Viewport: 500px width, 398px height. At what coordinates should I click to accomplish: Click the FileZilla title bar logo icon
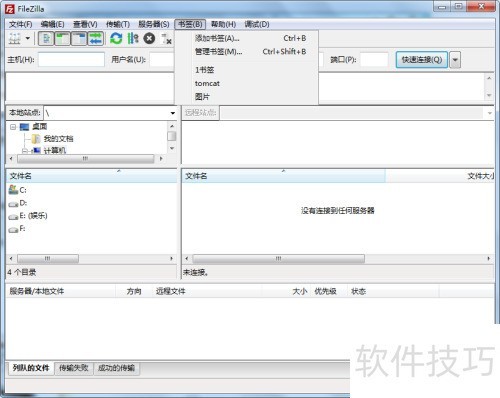click(10, 9)
